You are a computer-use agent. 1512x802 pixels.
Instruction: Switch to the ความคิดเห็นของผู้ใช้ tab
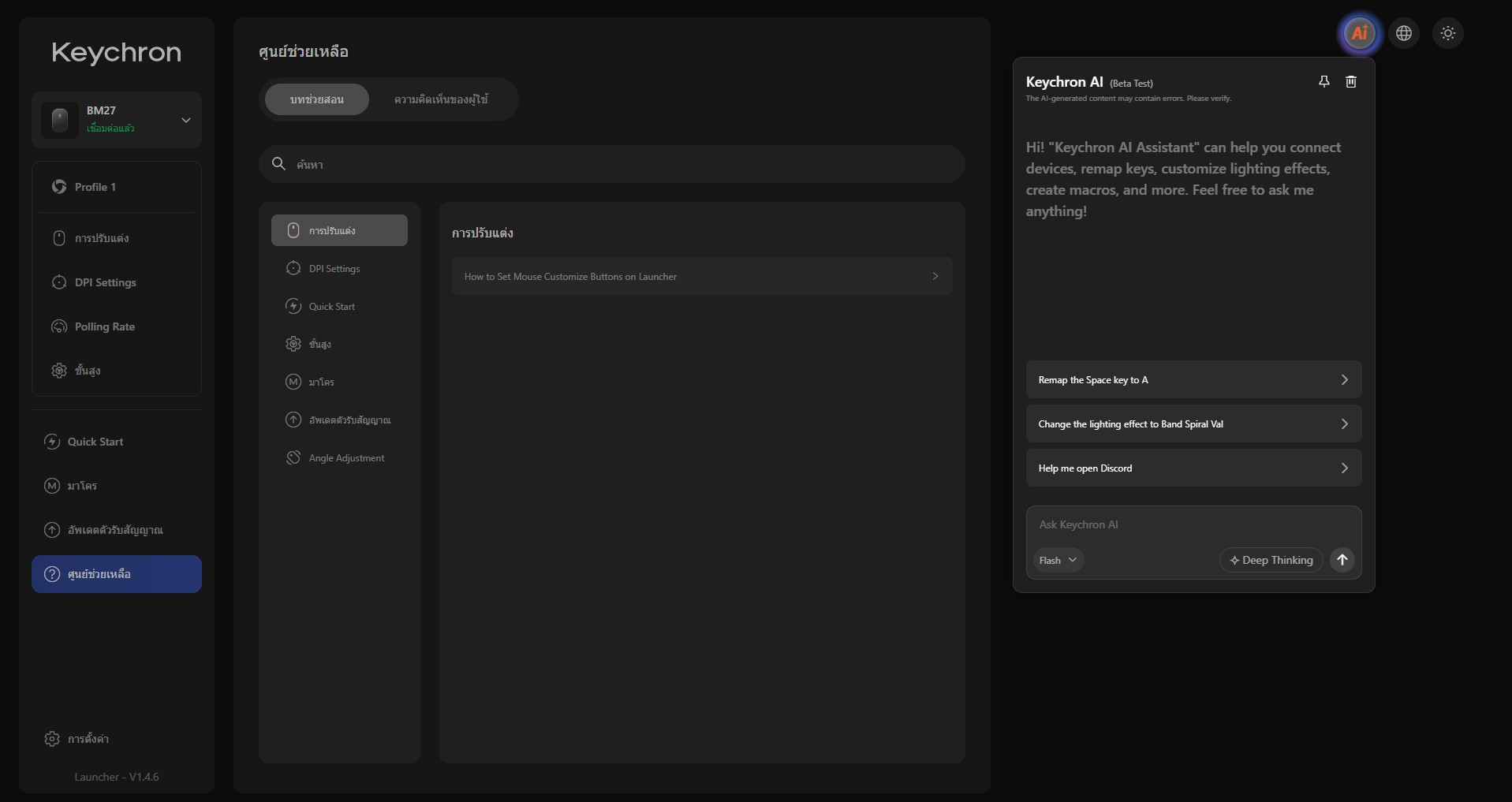pos(441,99)
